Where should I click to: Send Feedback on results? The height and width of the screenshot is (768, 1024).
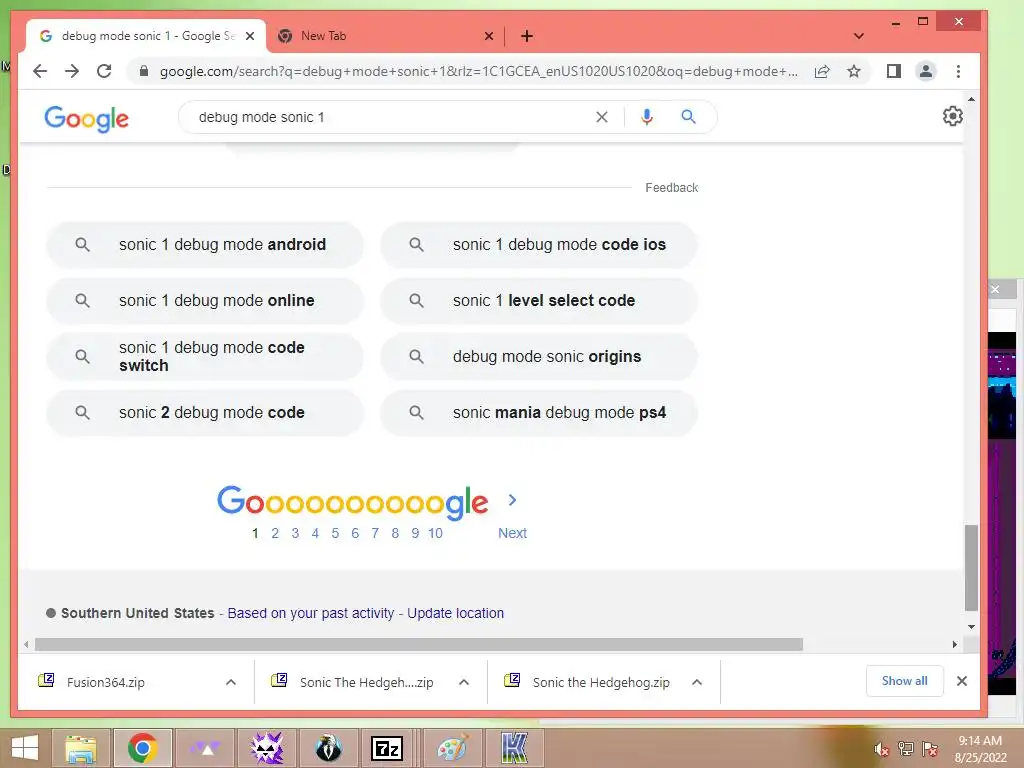click(x=671, y=187)
